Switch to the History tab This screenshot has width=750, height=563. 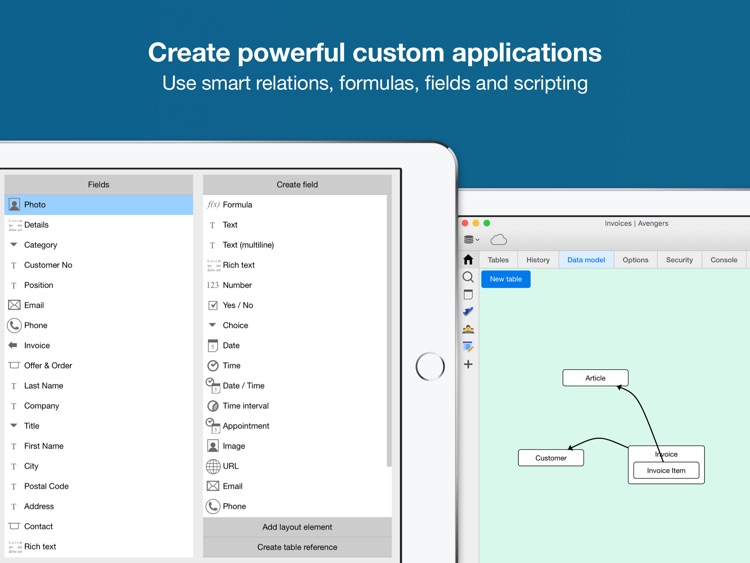click(538, 260)
